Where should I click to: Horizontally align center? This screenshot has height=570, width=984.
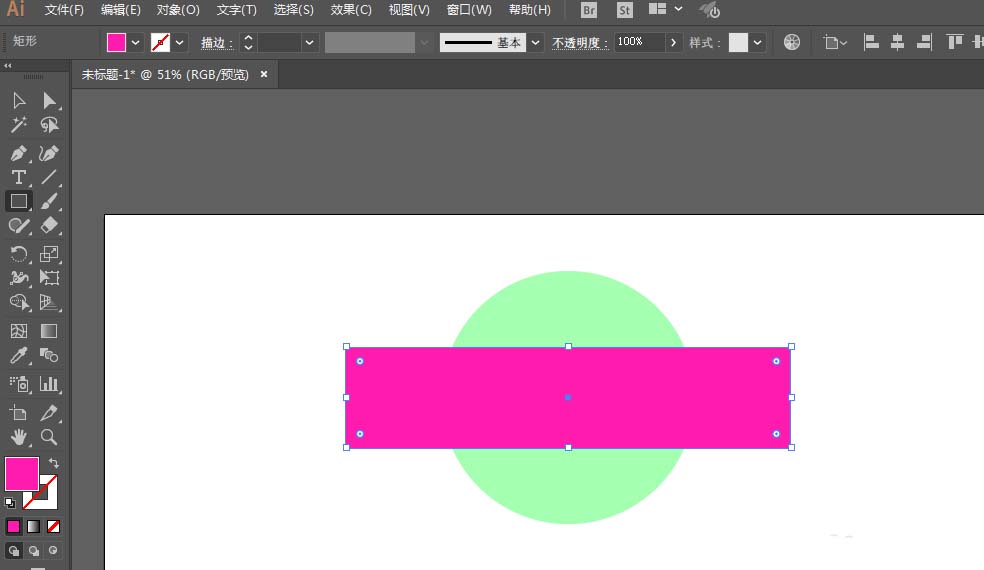click(x=897, y=42)
